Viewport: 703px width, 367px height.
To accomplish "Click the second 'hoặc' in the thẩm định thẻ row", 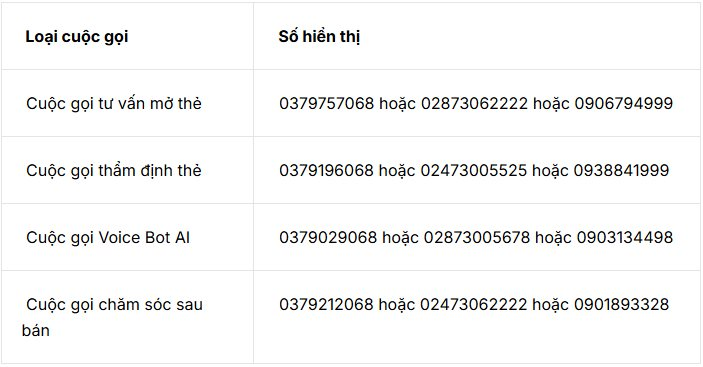I will pyautogui.click(x=551, y=171).
